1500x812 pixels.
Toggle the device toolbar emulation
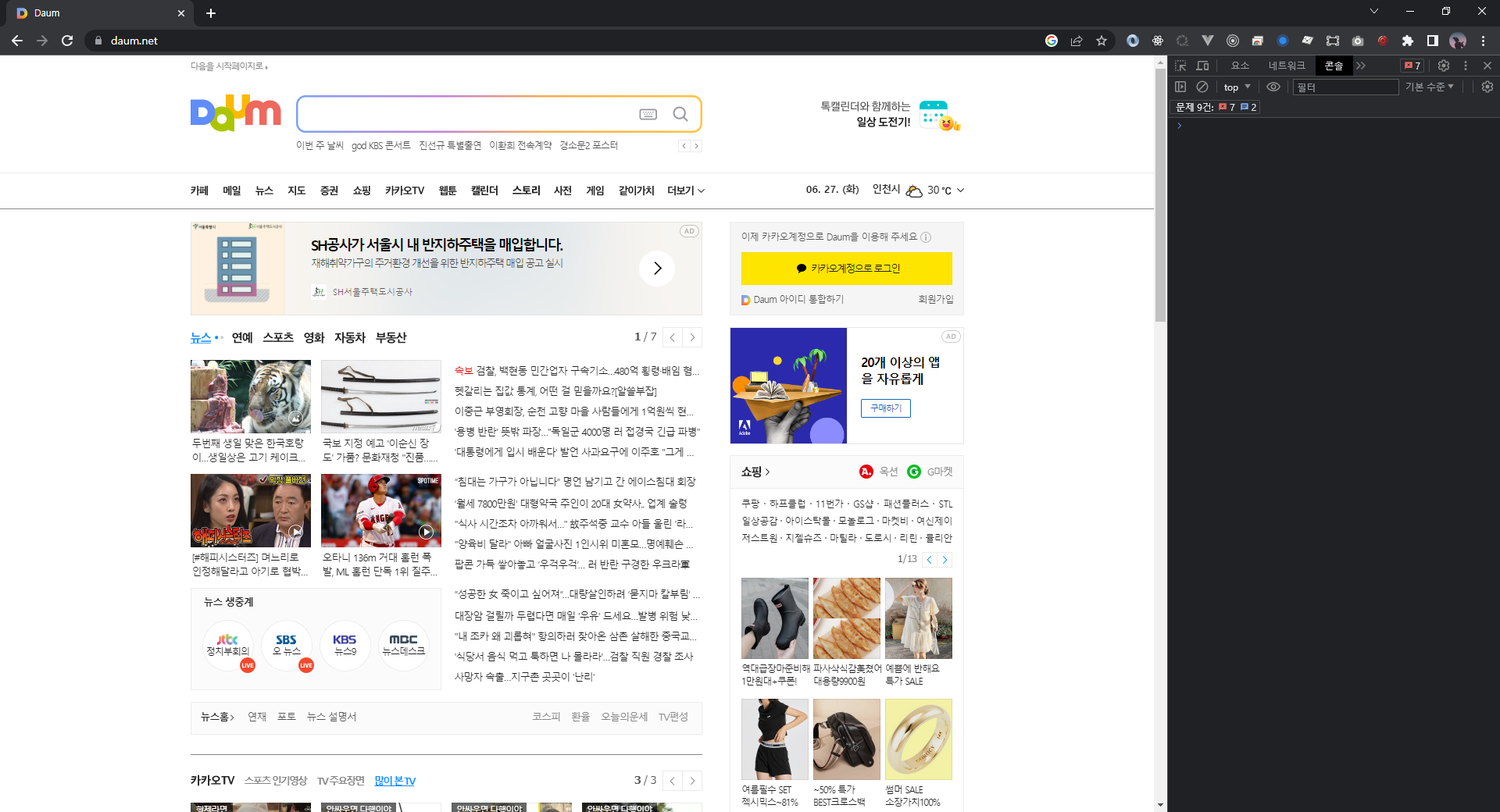(x=1202, y=66)
